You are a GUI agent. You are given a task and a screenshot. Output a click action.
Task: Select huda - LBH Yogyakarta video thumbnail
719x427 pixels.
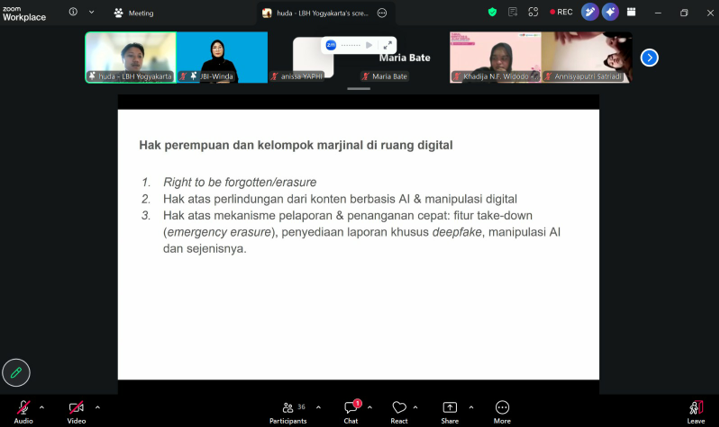pos(131,57)
